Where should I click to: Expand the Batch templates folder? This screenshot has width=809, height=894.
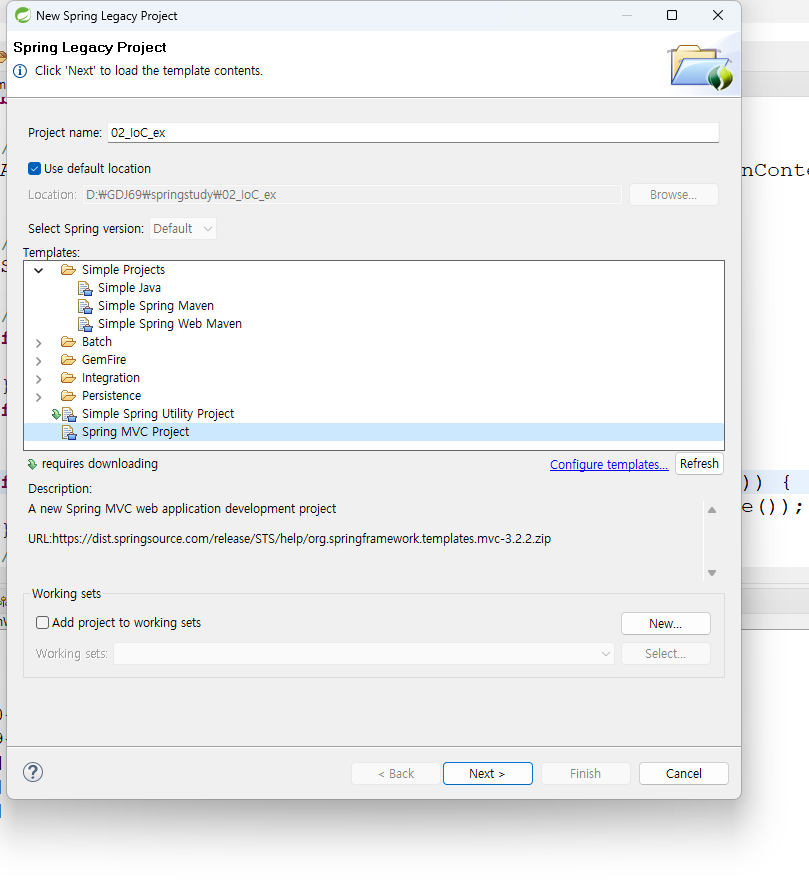[39, 343]
